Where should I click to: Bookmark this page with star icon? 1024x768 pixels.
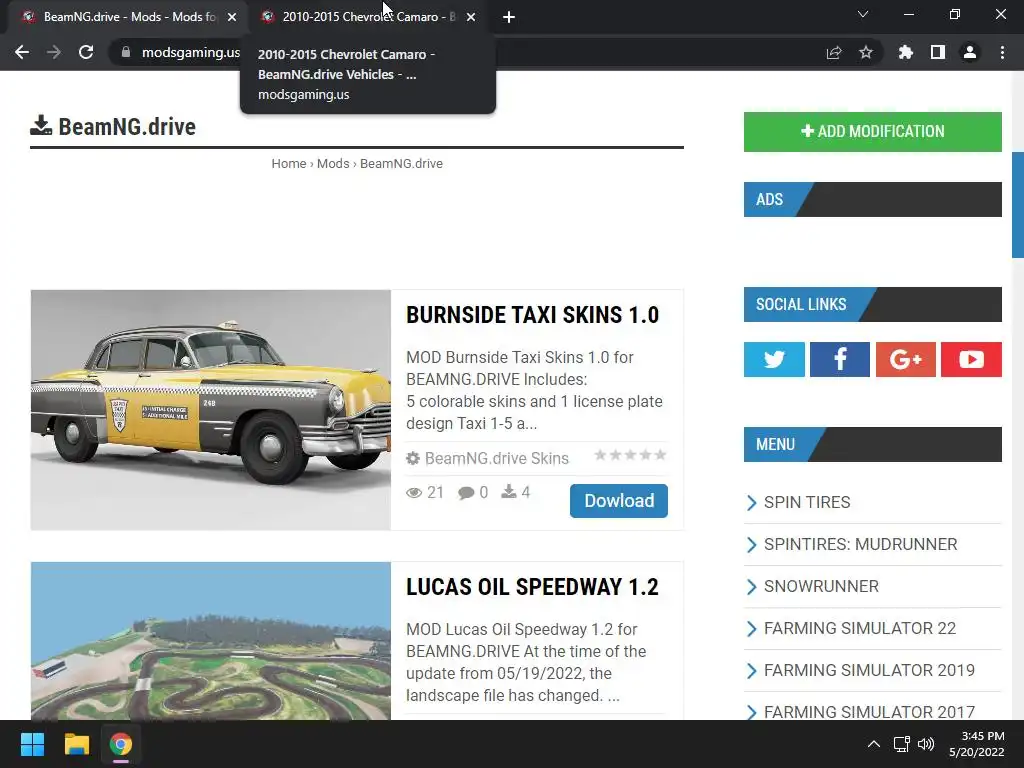[x=866, y=52]
